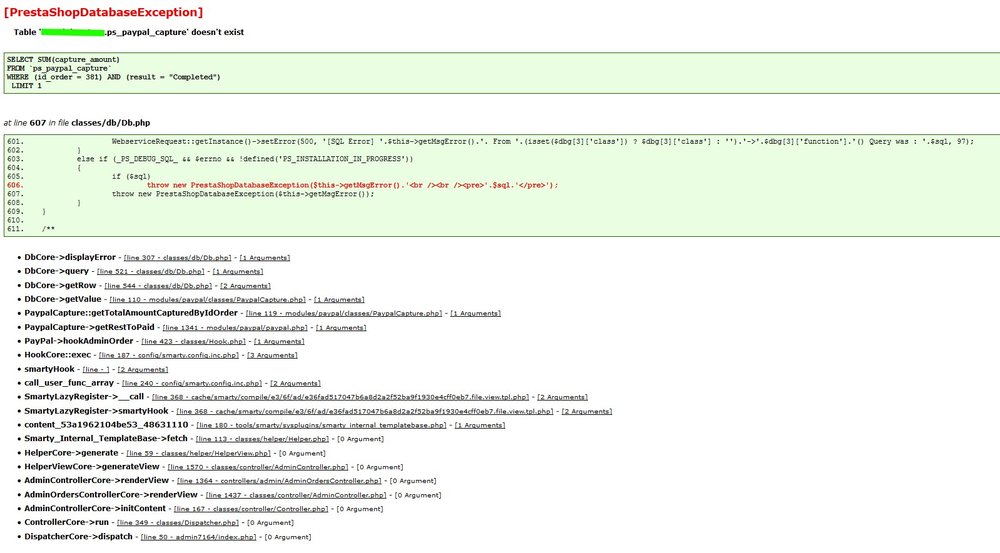
Task: Show the 1 Arguments of DbCore->query
Action: [238, 272]
